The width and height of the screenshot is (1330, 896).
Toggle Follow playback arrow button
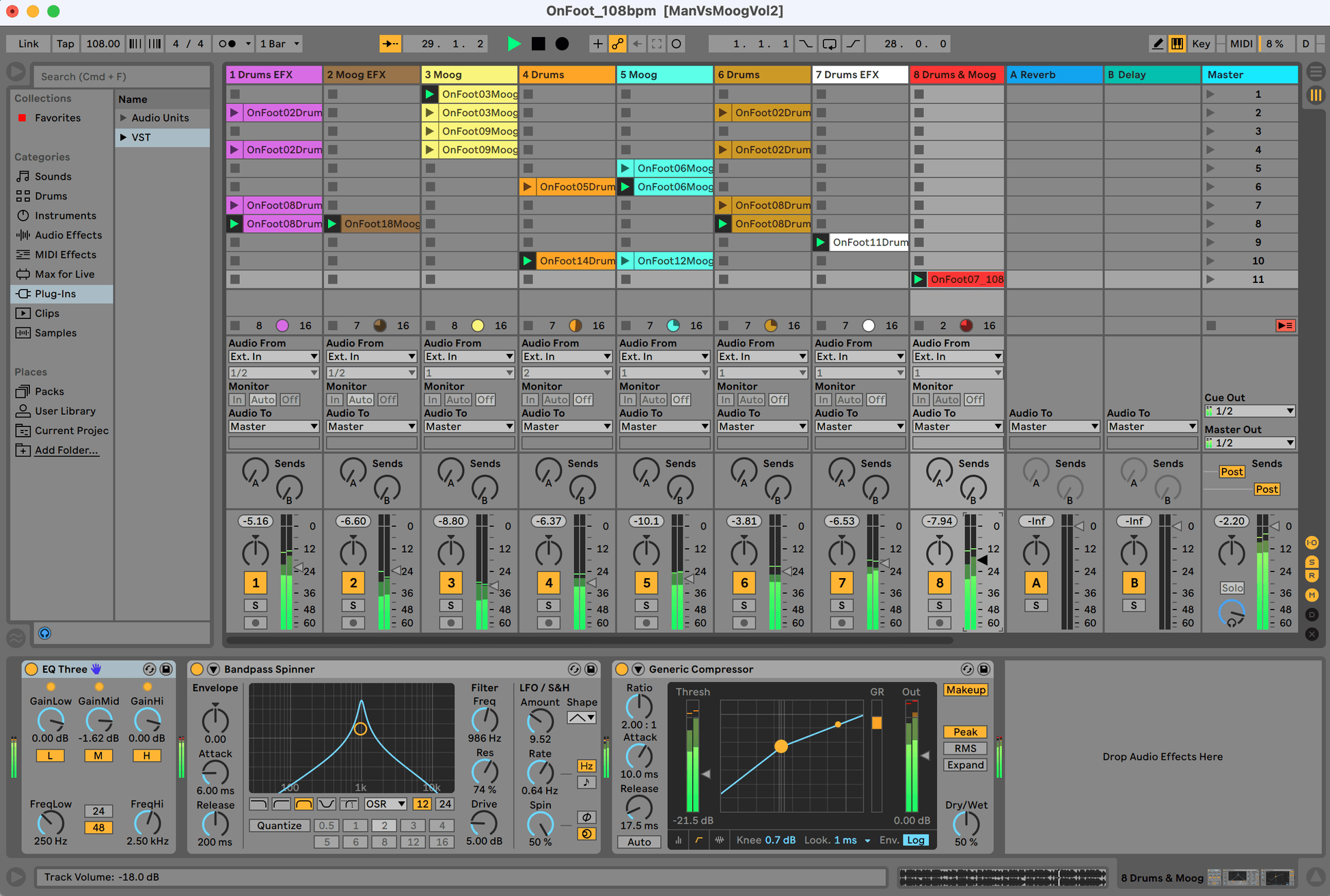(390, 44)
